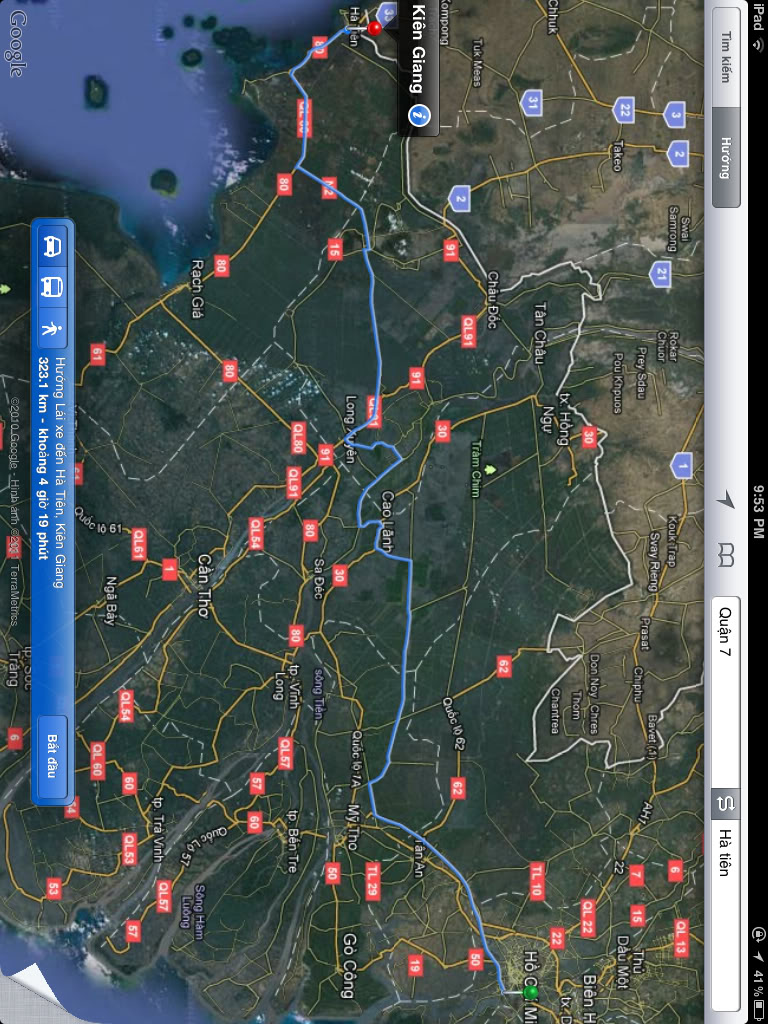Tap the red destination pin at Hà Tiên
This screenshot has width=768, height=1024.
click(x=374, y=28)
